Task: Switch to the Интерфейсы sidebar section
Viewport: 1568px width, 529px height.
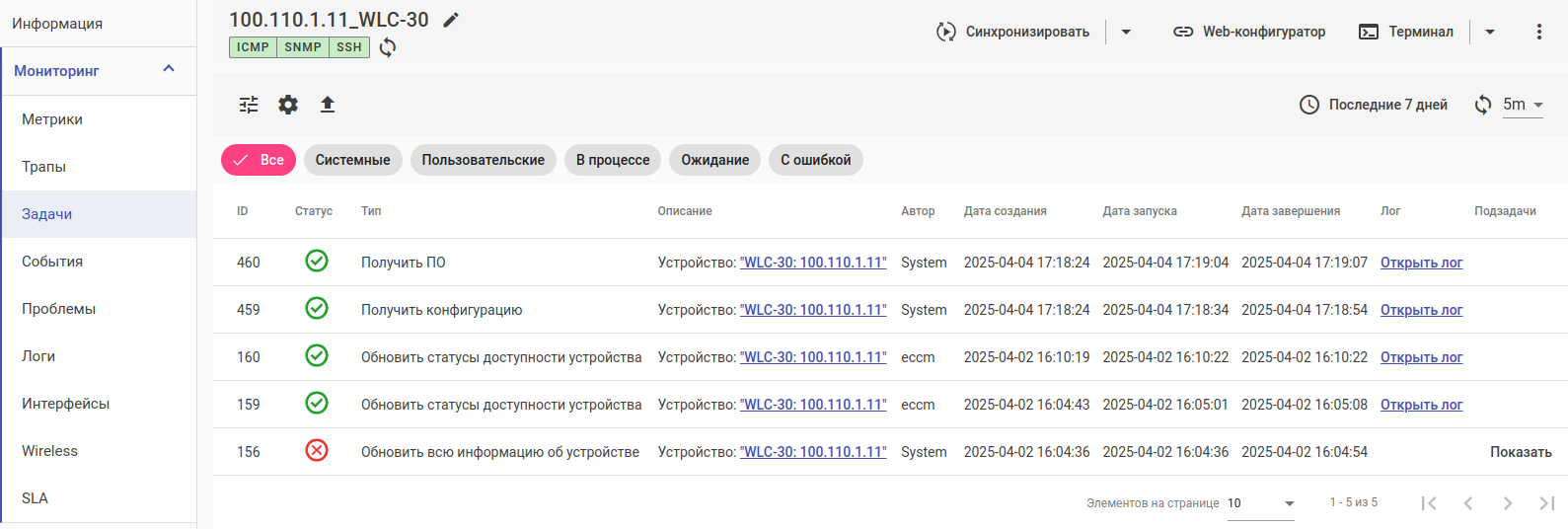Action: tap(65, 404)
